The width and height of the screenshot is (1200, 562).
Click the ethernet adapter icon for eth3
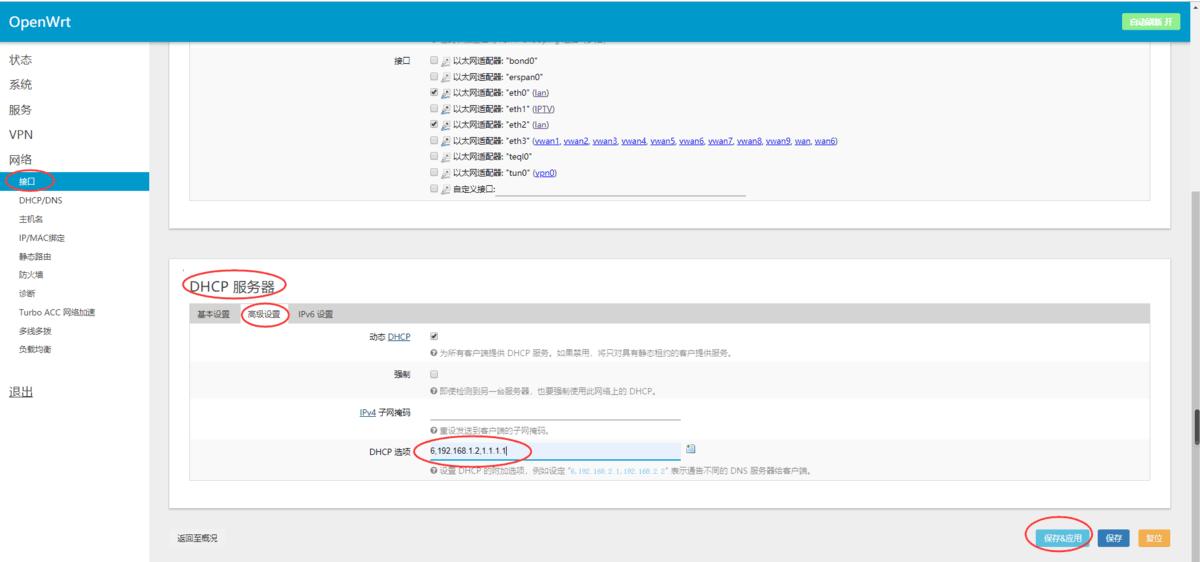point(446,141)
